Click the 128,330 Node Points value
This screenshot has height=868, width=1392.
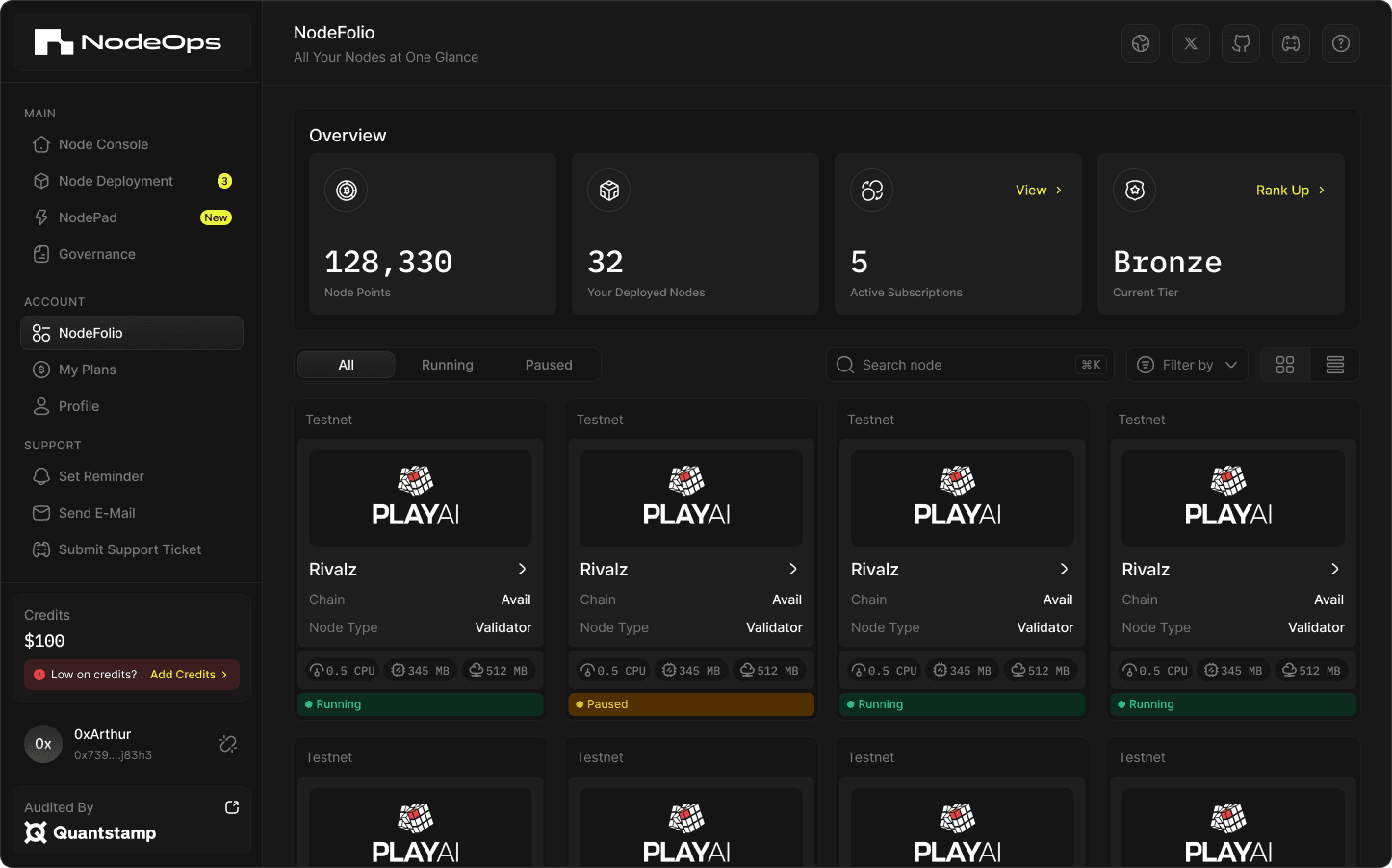[x=388, y=262]
